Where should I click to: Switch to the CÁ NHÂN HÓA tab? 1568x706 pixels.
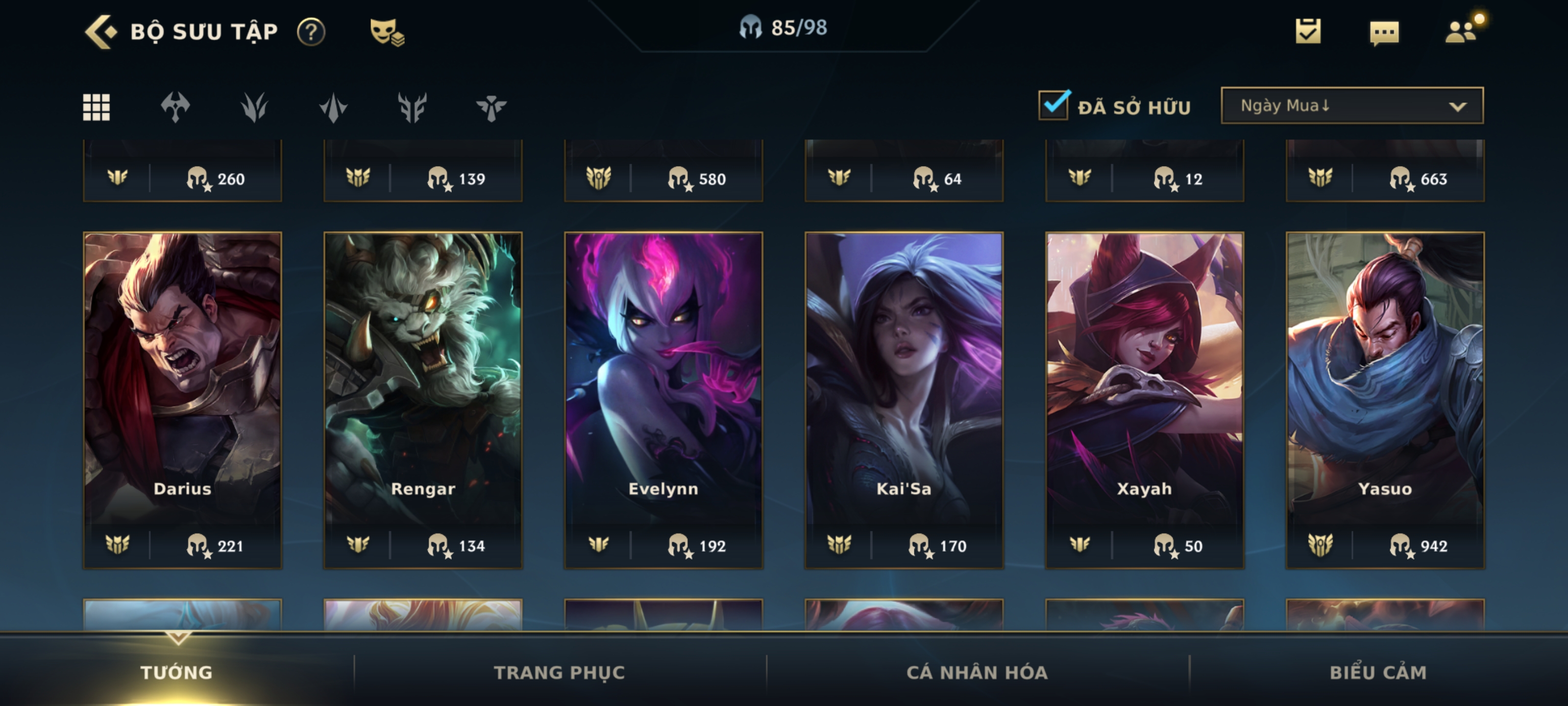977,672
